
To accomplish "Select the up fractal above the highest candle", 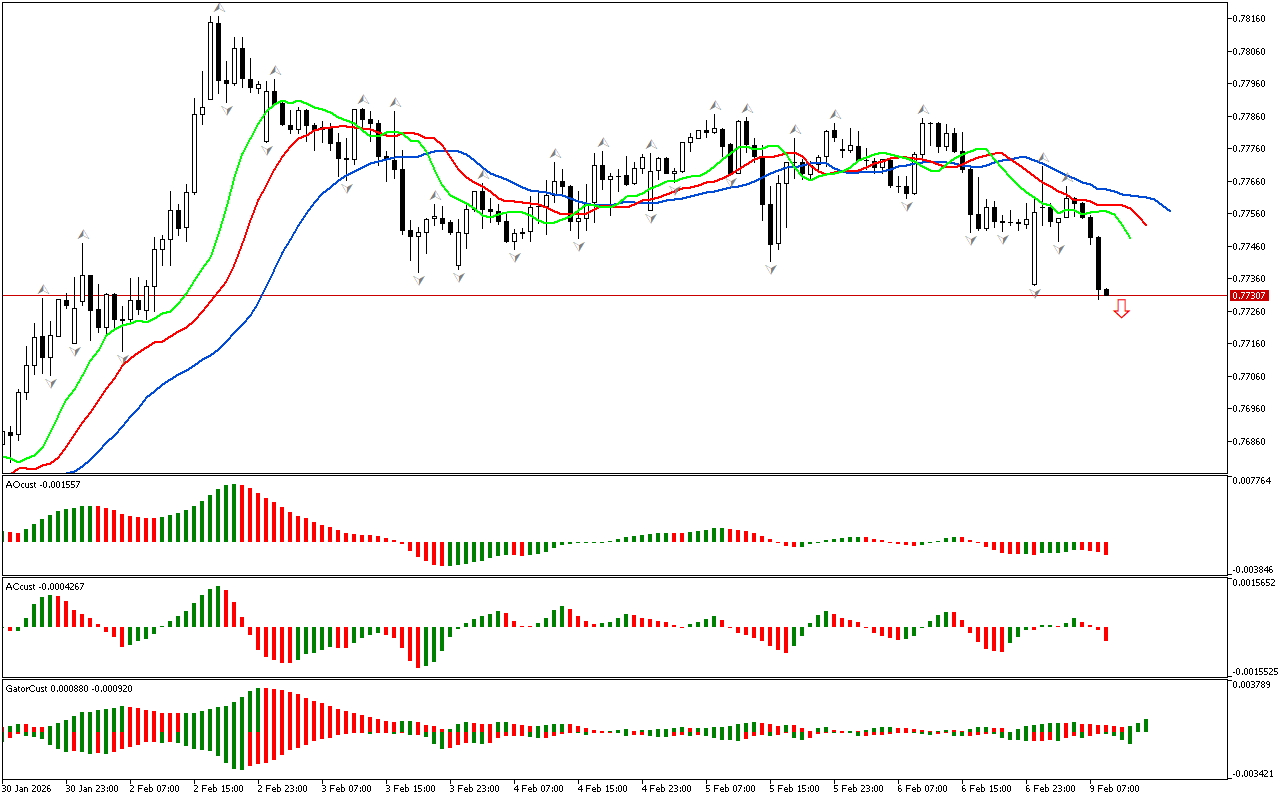I will pos(218,9).
